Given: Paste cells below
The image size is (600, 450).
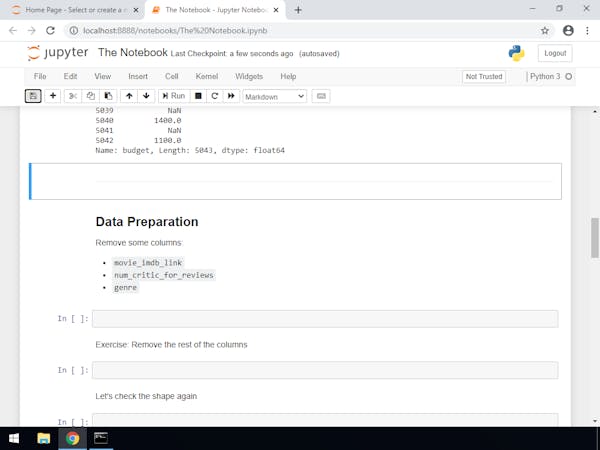Looking at the screenshot, I should pos(108,96).
